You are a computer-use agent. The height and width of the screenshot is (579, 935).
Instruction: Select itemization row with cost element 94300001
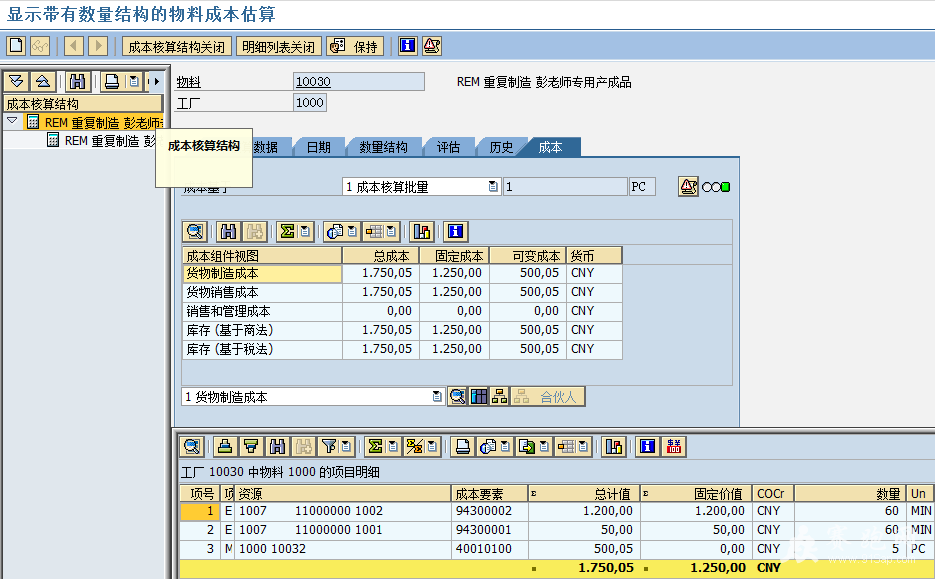557,530
